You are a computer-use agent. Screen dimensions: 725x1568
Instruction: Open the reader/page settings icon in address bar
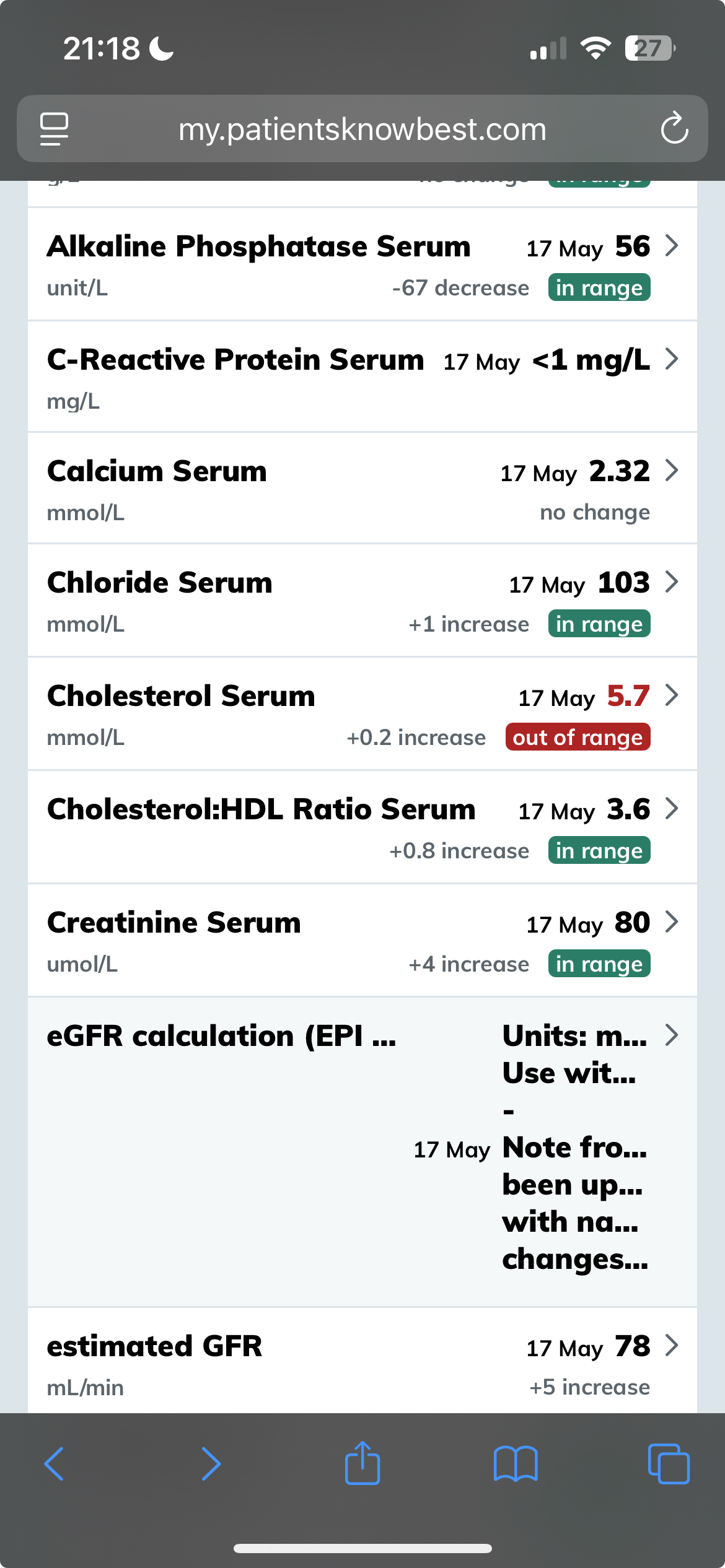click(x=55, y=129)
